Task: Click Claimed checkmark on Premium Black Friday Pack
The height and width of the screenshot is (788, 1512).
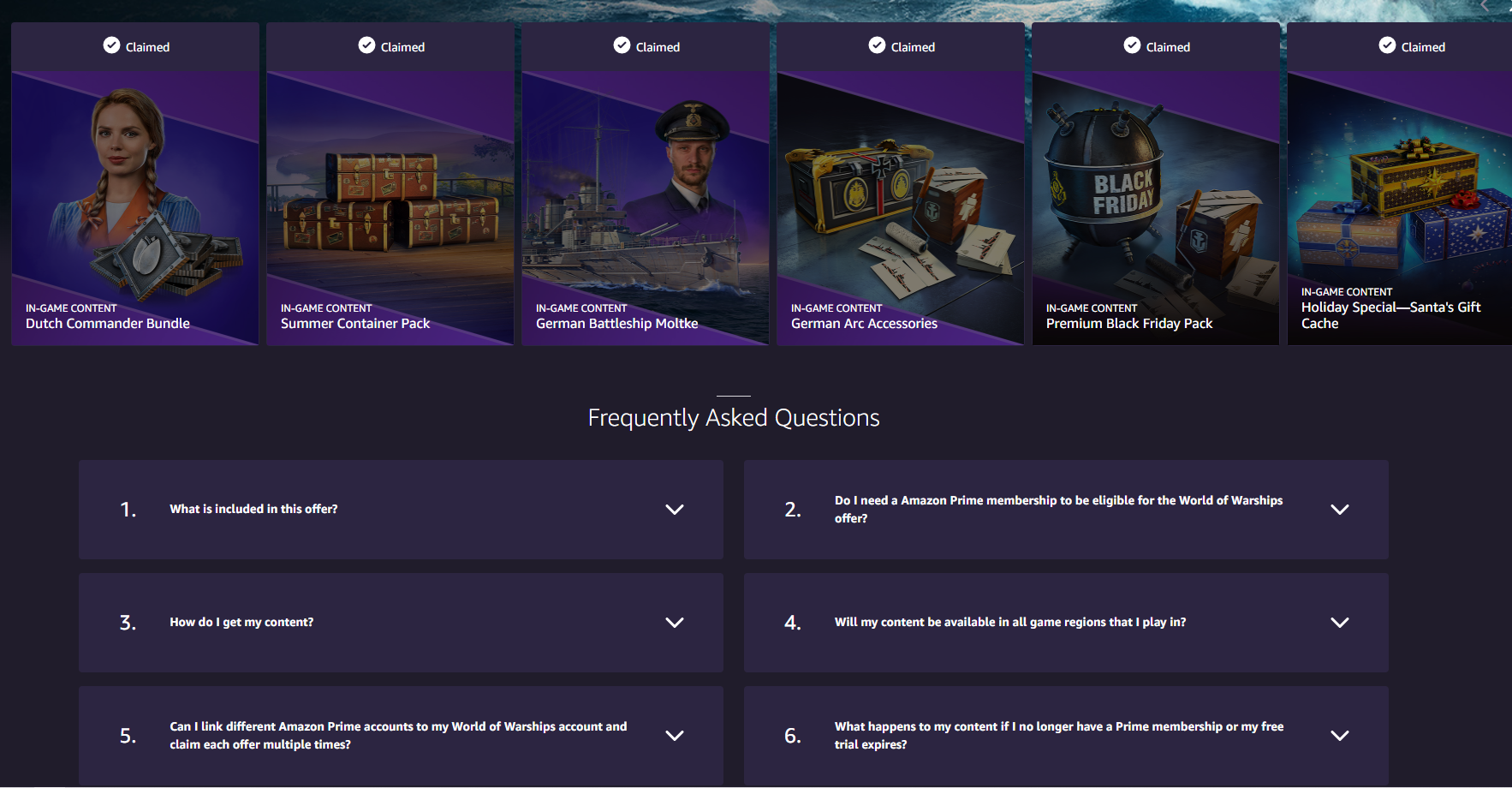Action: tap(1133, 45)
